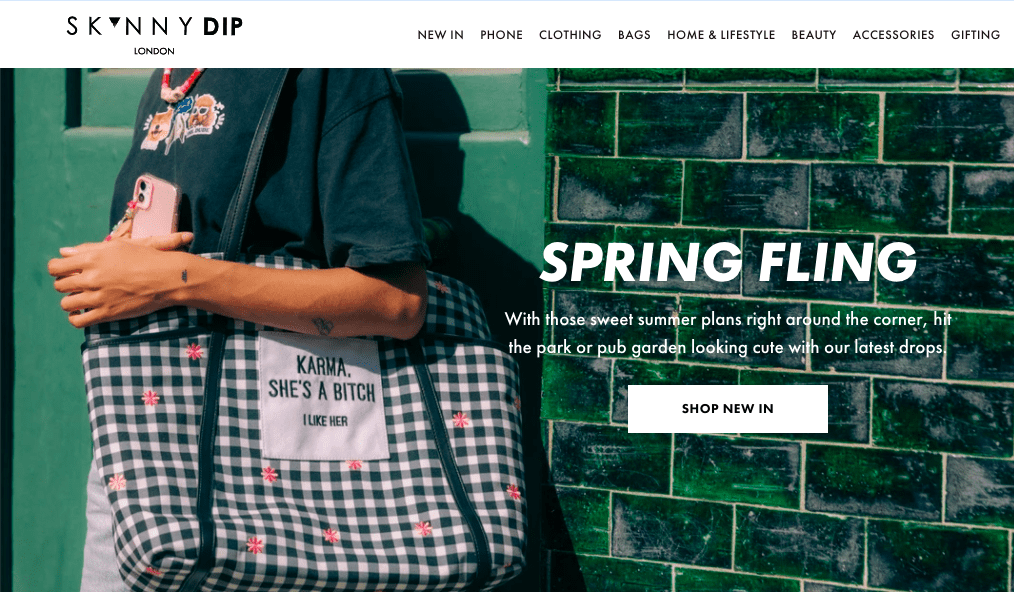Click the summer plans banner description text

pos(728,333)
